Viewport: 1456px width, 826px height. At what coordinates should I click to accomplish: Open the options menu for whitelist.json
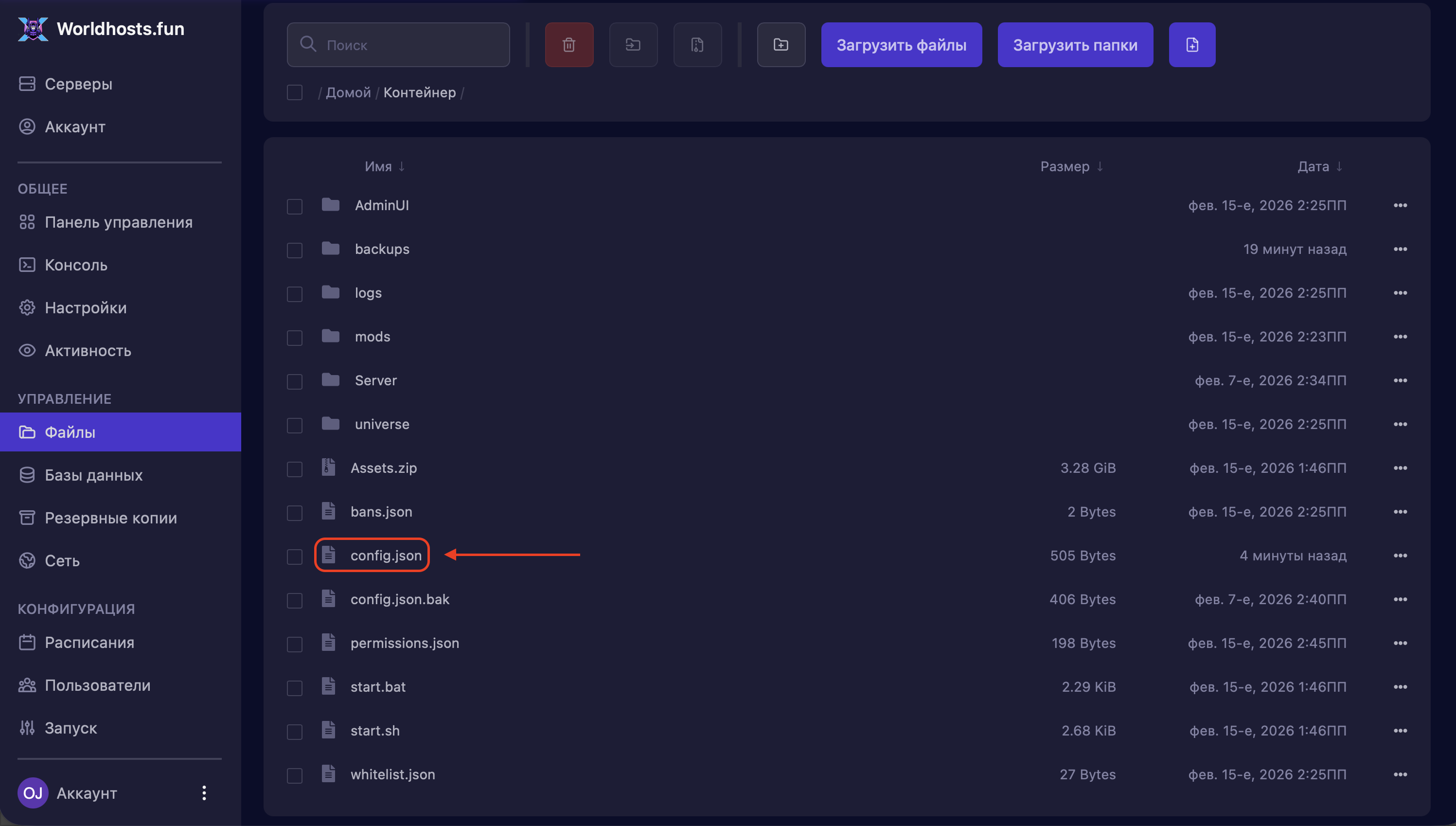point(1399,774)
